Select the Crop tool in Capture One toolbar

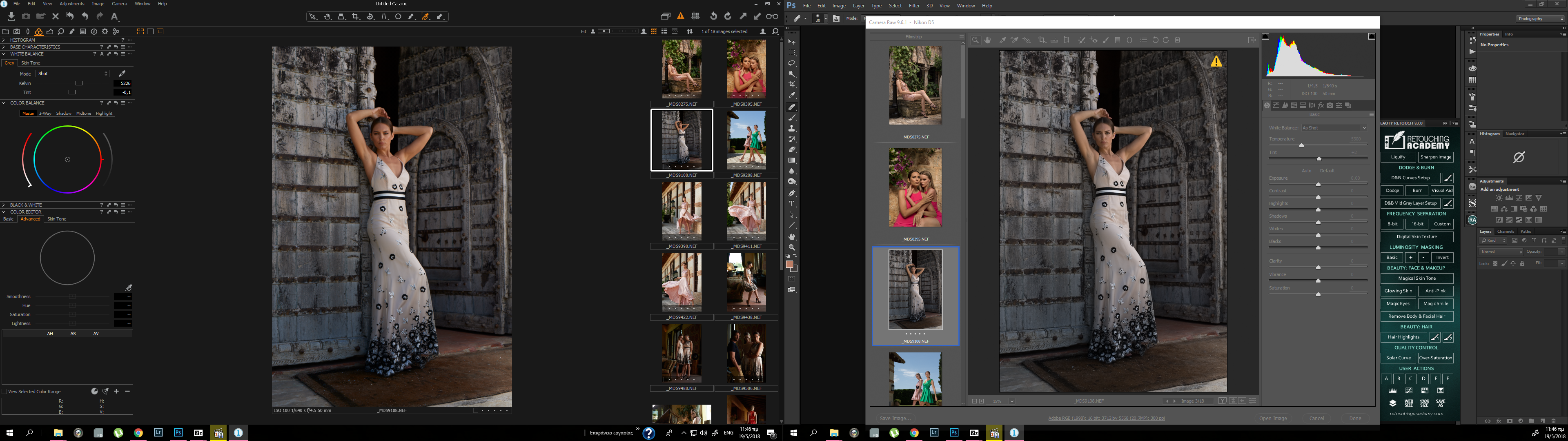click(356, 16)
